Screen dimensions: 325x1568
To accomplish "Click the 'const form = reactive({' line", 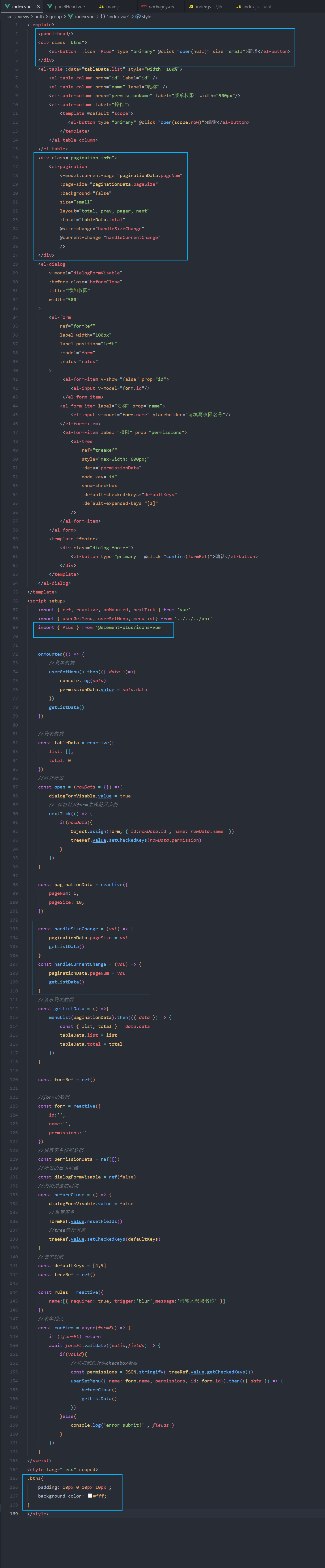I will coord(69,1106).
